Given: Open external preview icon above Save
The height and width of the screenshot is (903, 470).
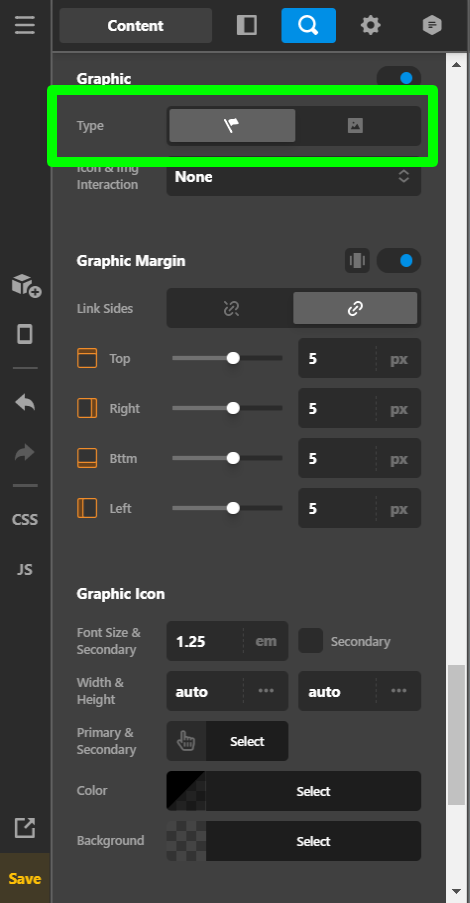Looking at the screenshot, I should pos(25,828).
